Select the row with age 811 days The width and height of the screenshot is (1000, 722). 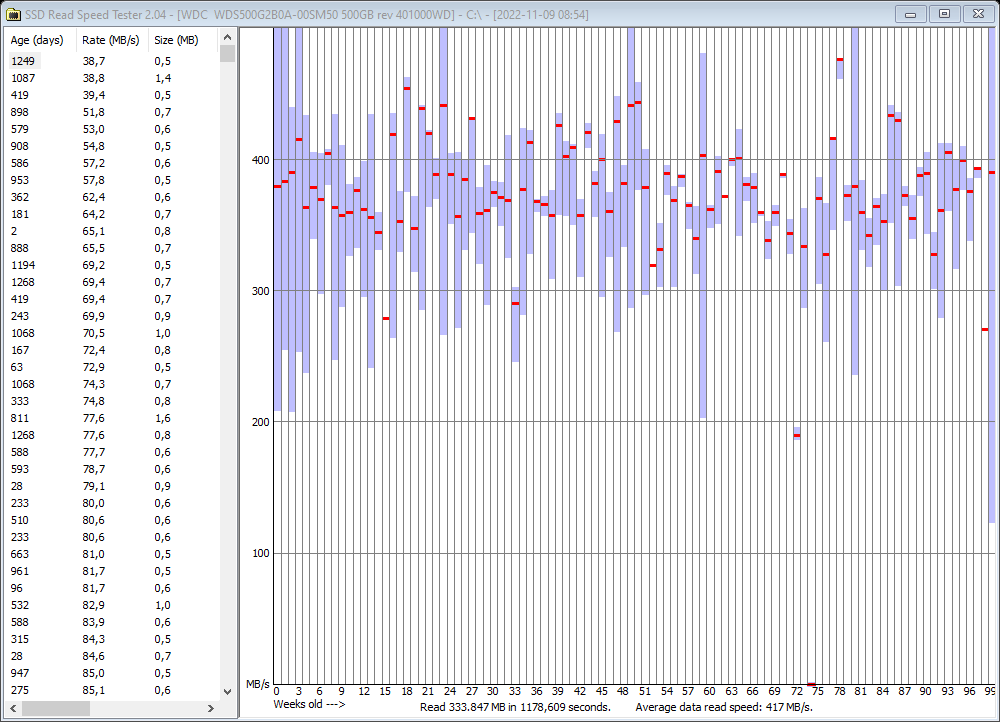click(x=112, y=418)
